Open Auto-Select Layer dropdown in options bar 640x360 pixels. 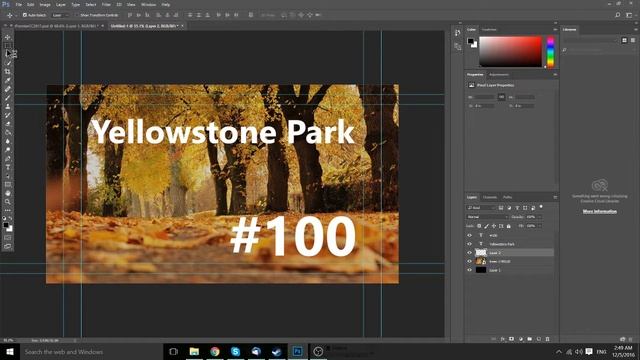(x=61, y=15)
